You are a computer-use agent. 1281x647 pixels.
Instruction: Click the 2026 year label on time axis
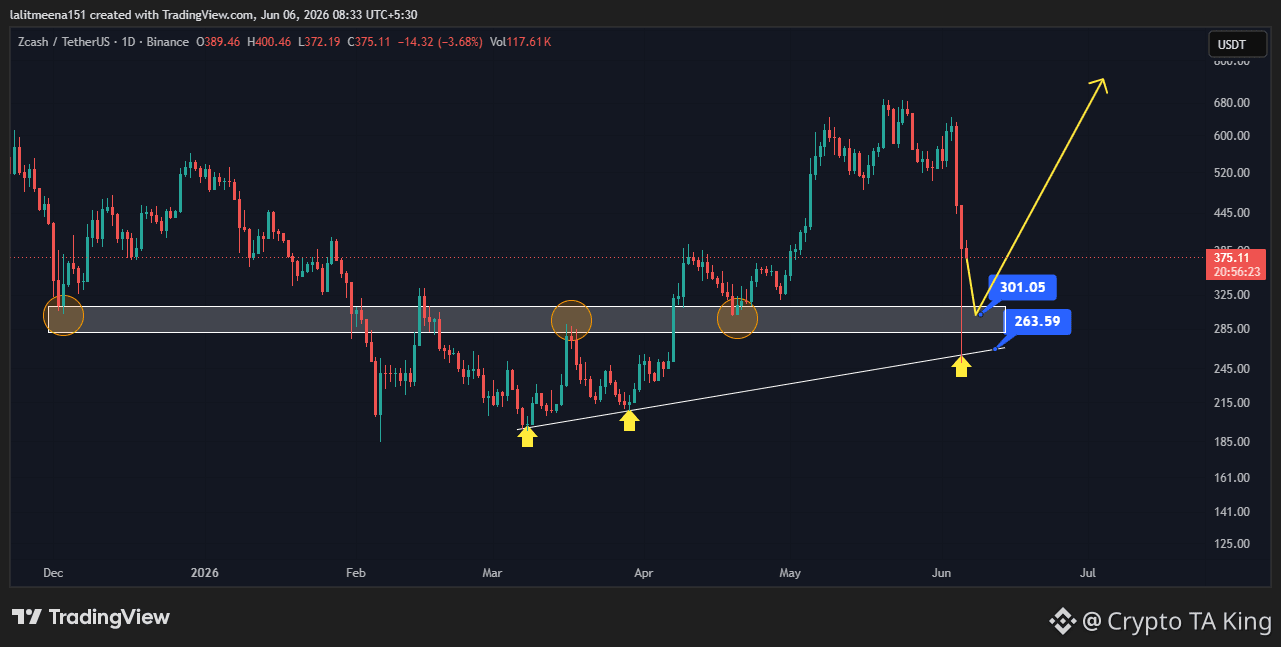pos(204,573)
